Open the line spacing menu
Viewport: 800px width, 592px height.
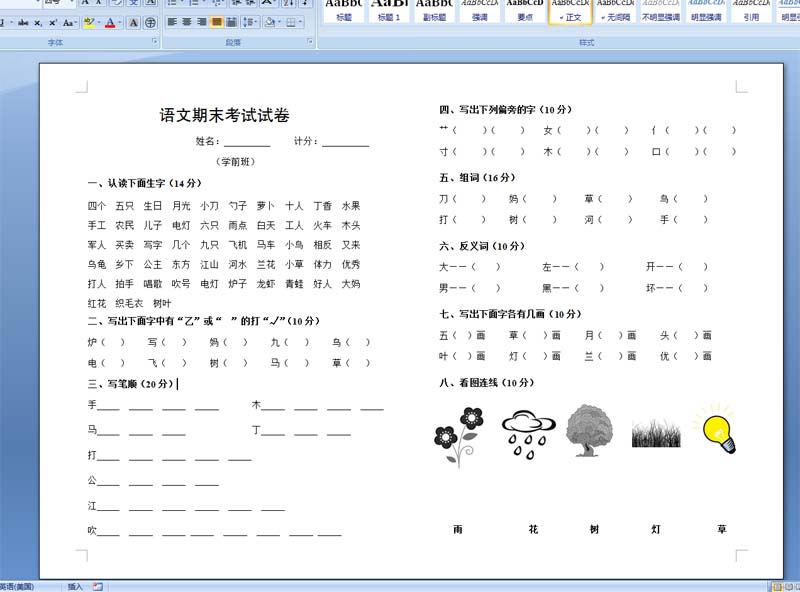click(249, 22)
